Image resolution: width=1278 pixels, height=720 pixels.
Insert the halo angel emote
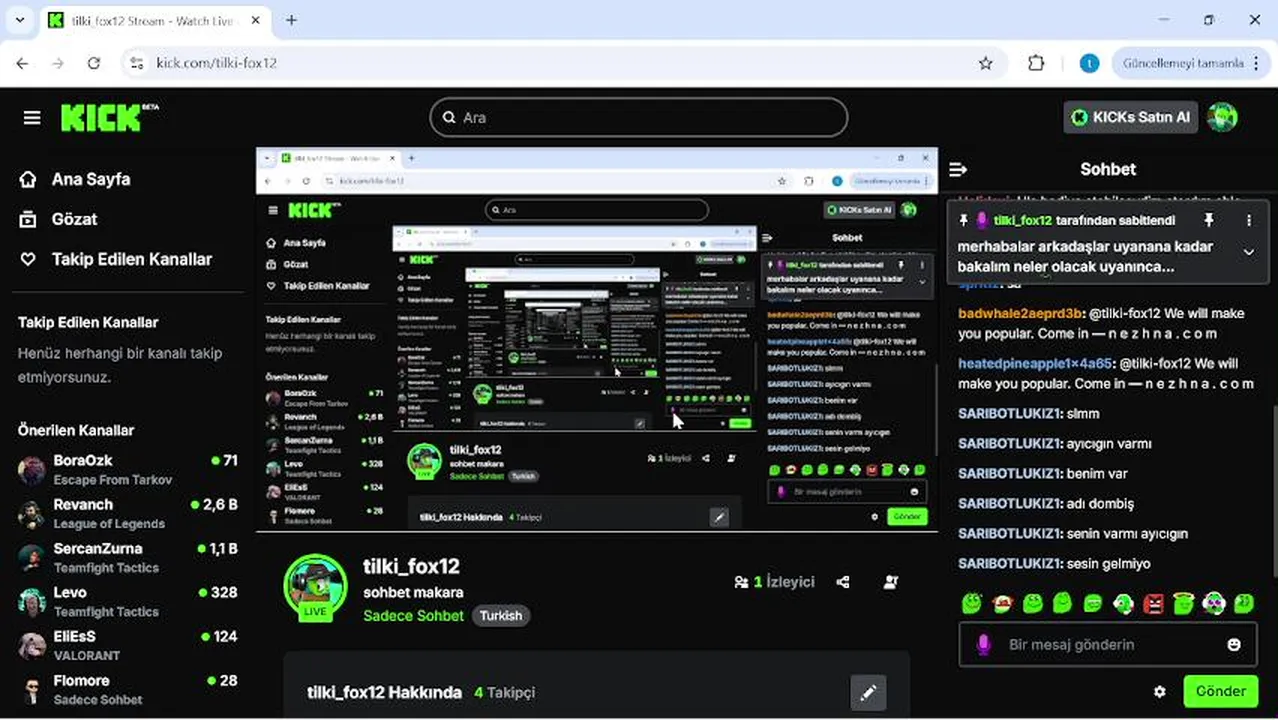pyautogui.click(x=1184, y=603)
